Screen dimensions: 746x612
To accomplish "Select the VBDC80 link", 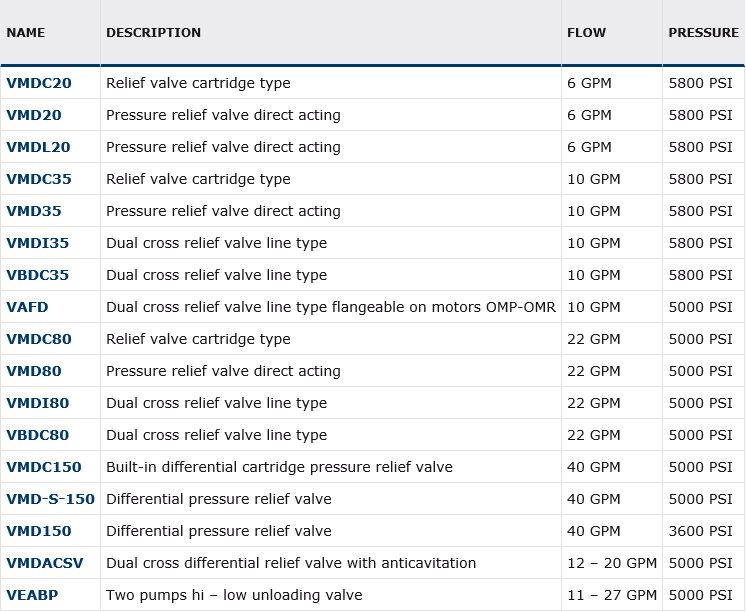I will coord(38,435).
